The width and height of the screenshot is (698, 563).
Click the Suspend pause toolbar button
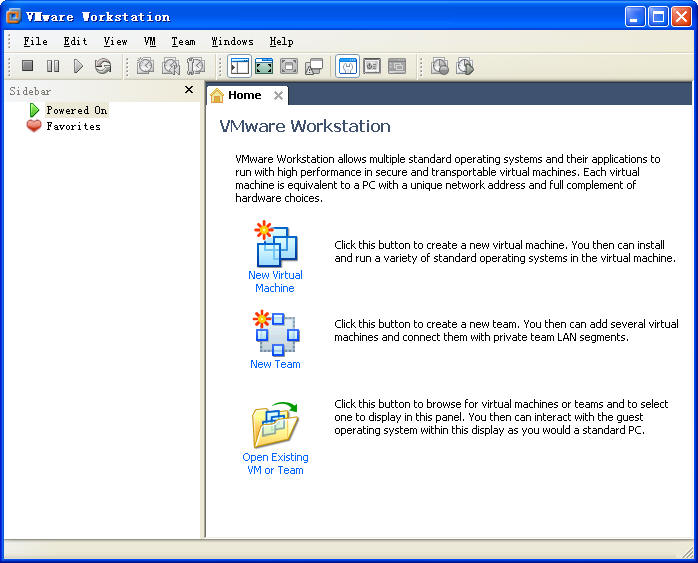click(x=53, y=66)
